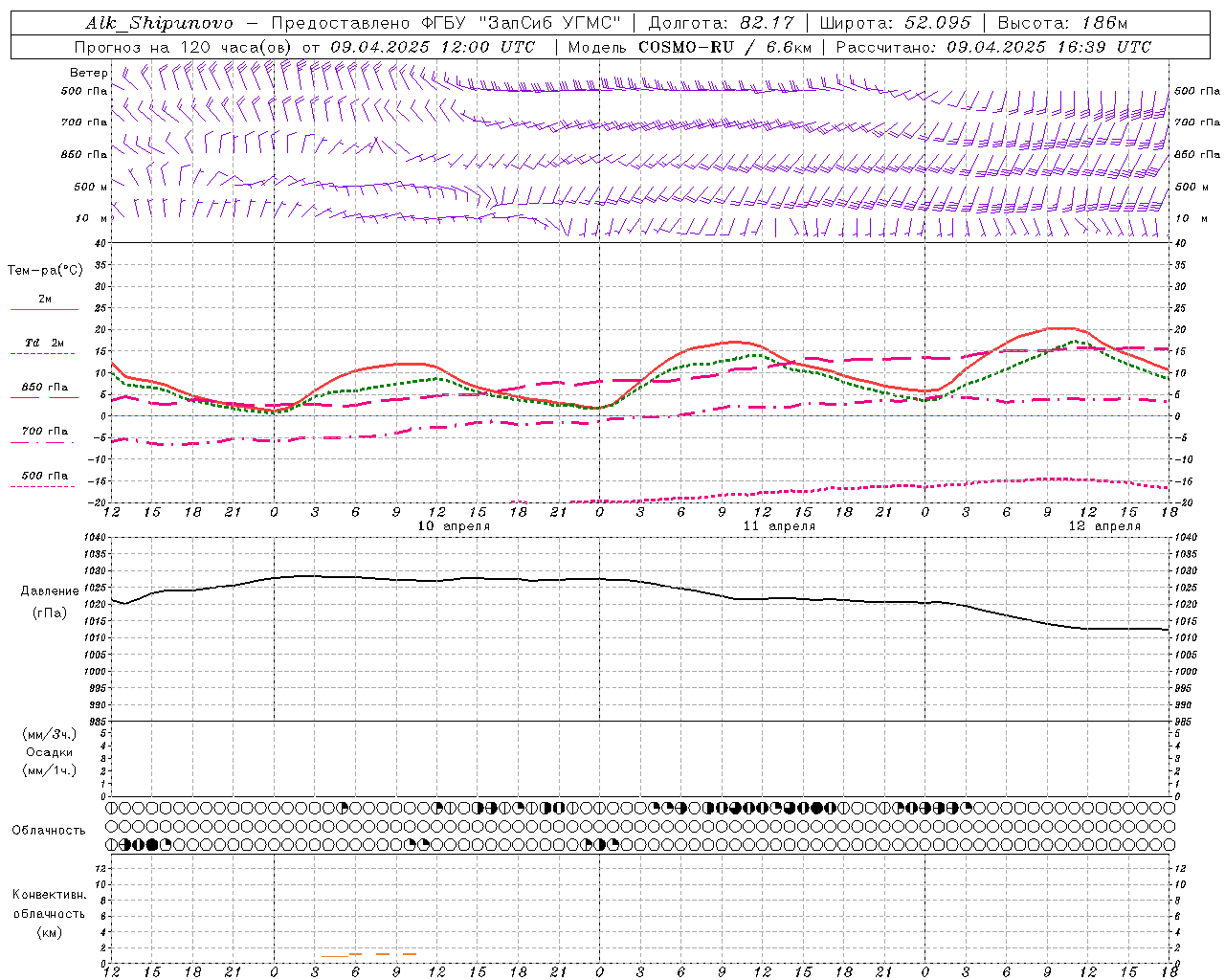
Task: Click the Осадки label
Action: click(x=49, y=752)
